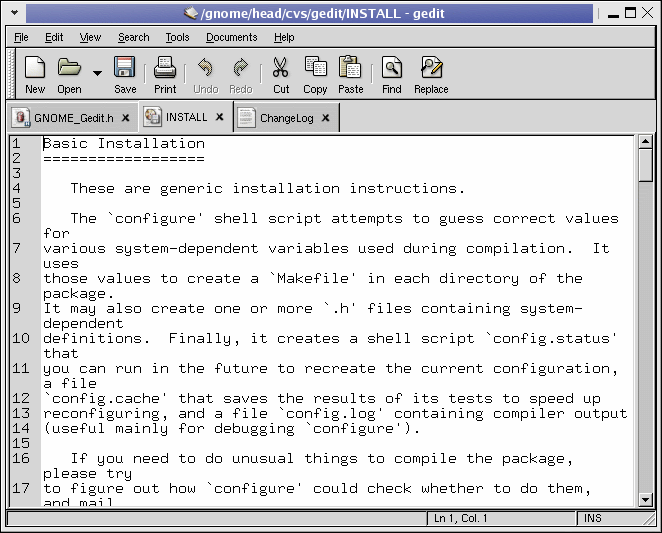Switch to the ChangeLog tab
662x533 pixels.
point(286,118)
